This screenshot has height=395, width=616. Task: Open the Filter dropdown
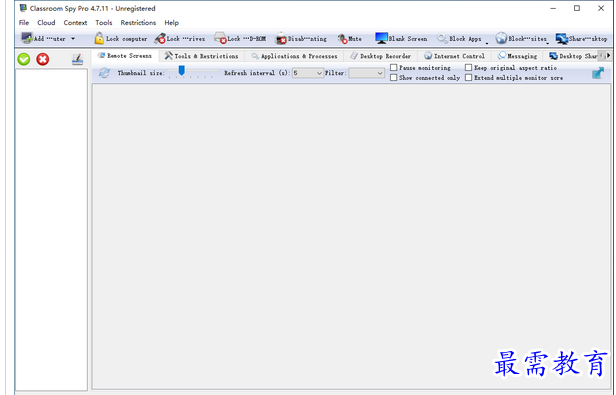tap(366, 73)
